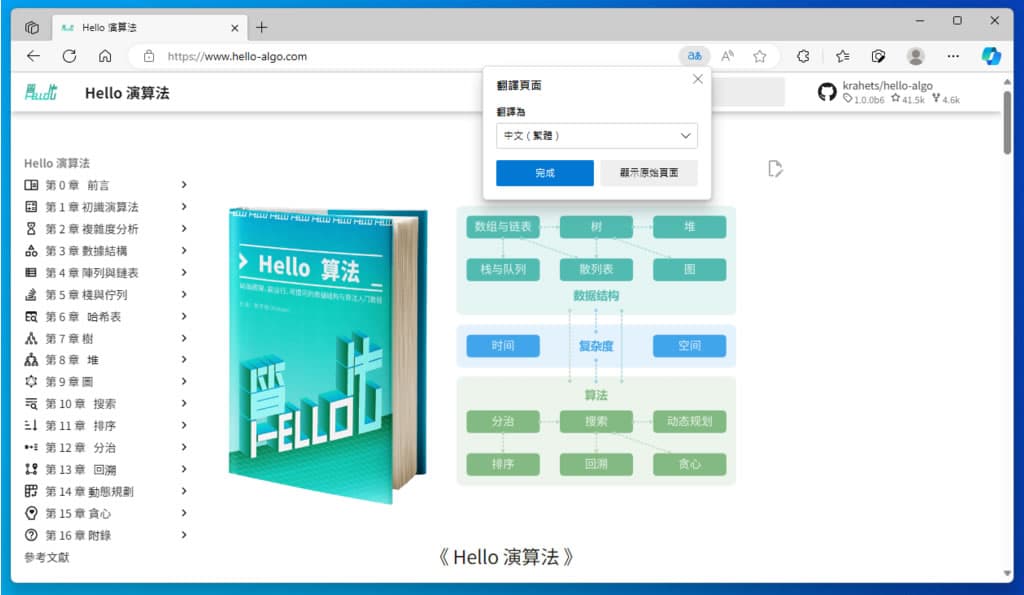The height and width of the screenshot is (595, 1024).
Task: Open the 參考文獻 sidebar link
Action: pyautogui.click(x=46, y=557)
